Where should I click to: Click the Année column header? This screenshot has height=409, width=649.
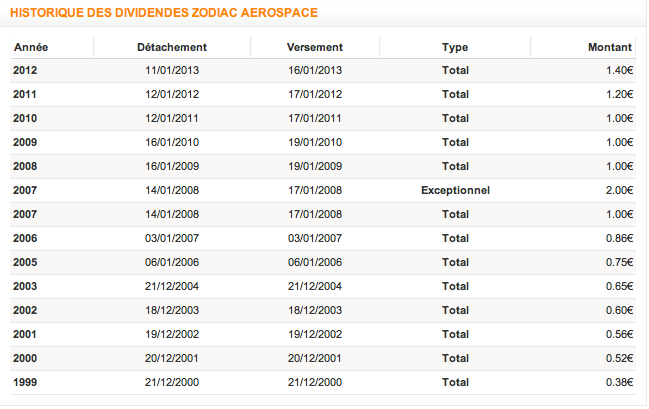(30, 47)
